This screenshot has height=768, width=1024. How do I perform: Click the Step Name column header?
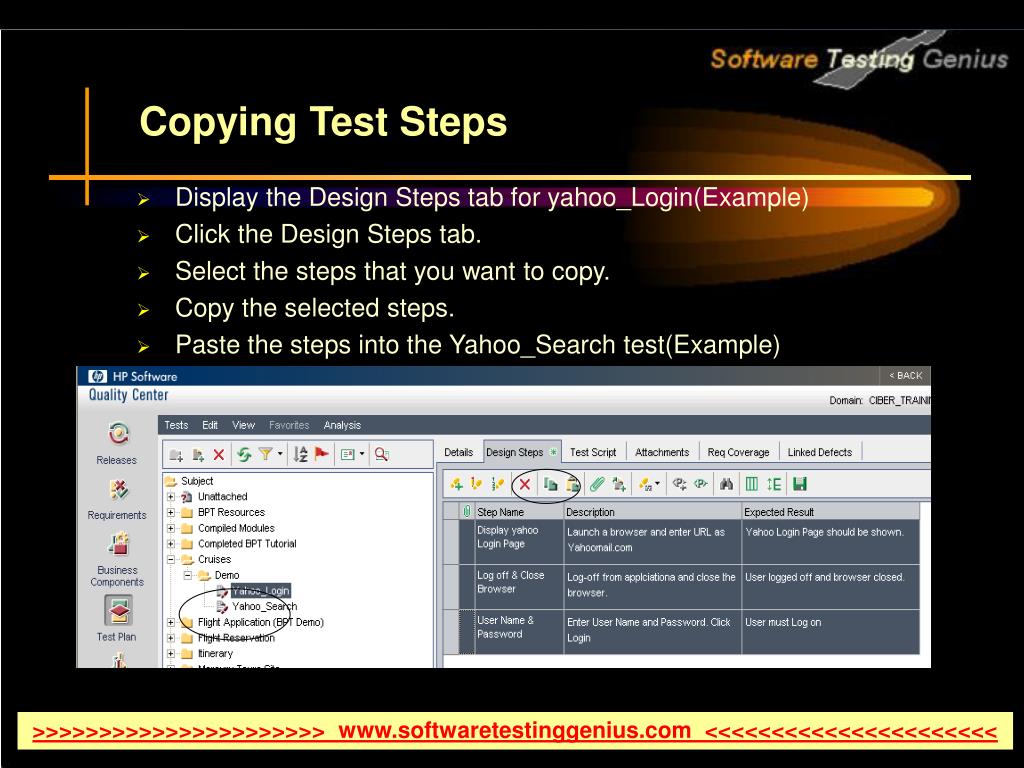click(x=519, y=512)
